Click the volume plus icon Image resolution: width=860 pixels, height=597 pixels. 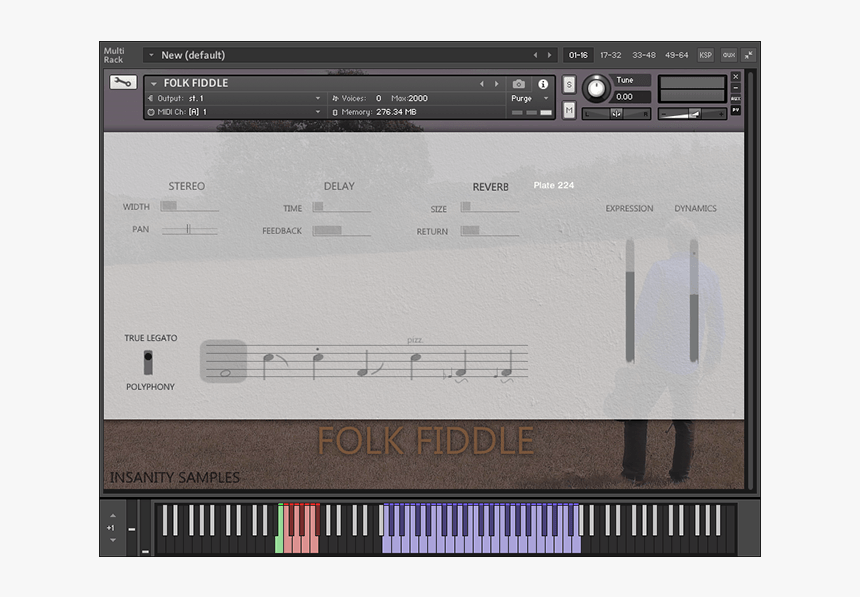tap(721, 114)
